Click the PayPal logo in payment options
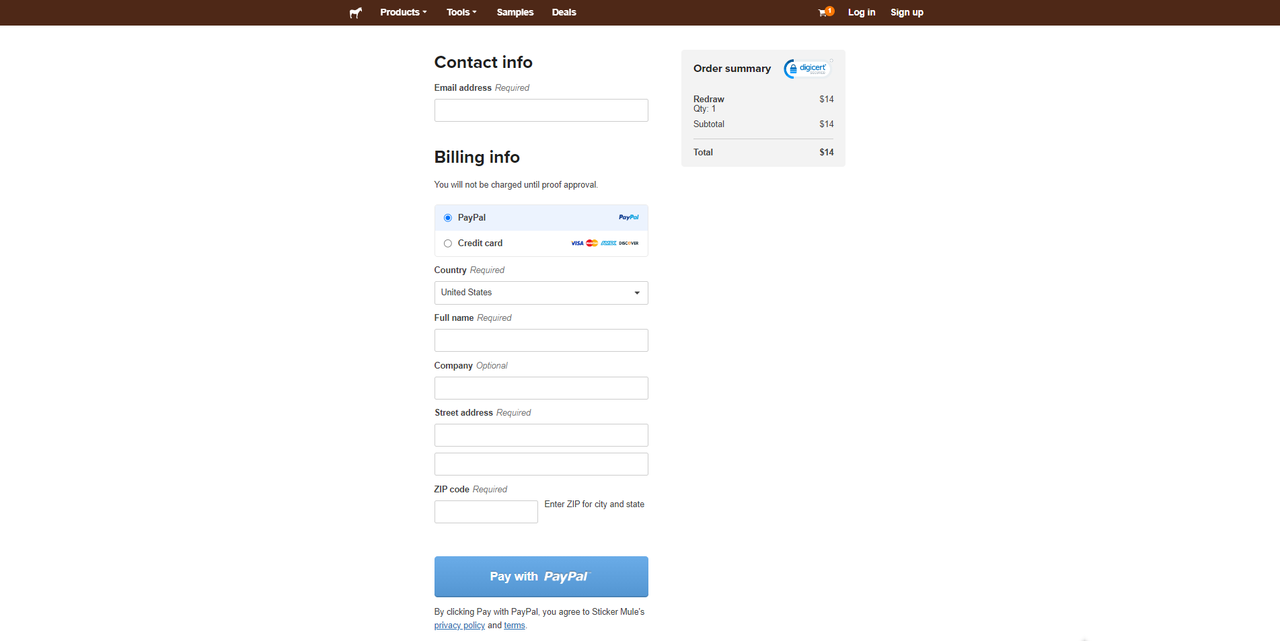Viewport: 1280px width, 641px height. tap(628, 217)
